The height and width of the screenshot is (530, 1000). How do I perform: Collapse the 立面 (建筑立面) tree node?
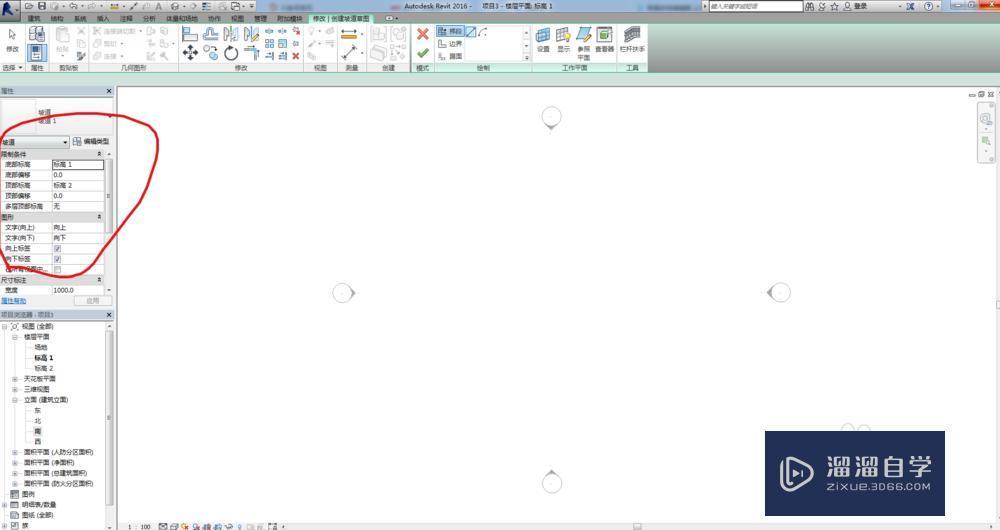coord(15,400)
